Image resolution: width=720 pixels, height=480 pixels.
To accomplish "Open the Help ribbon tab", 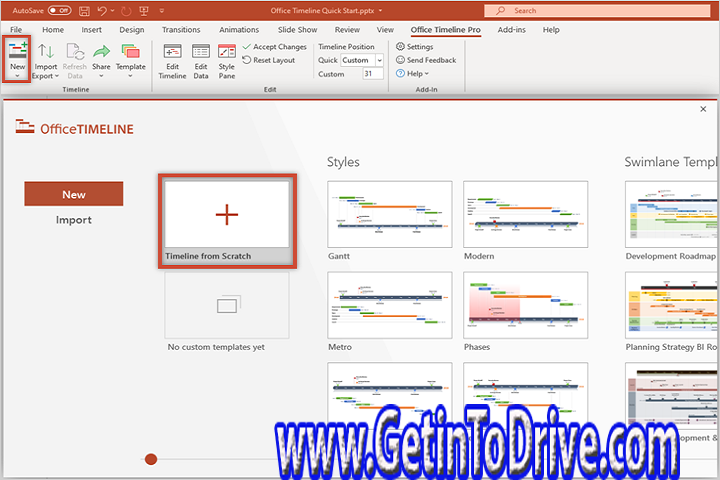I will (x=551, y=30).
